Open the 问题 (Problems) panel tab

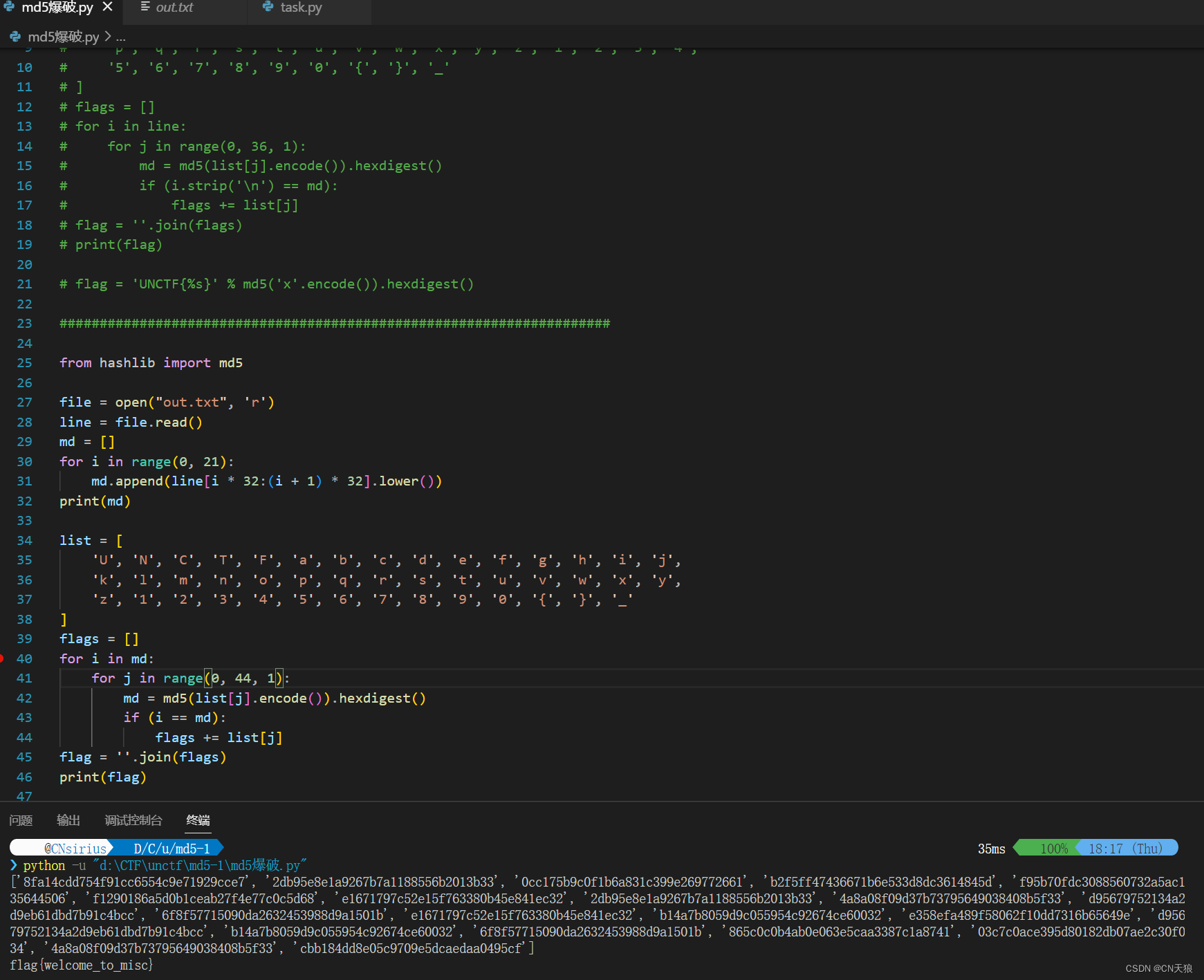click(21, 820)
